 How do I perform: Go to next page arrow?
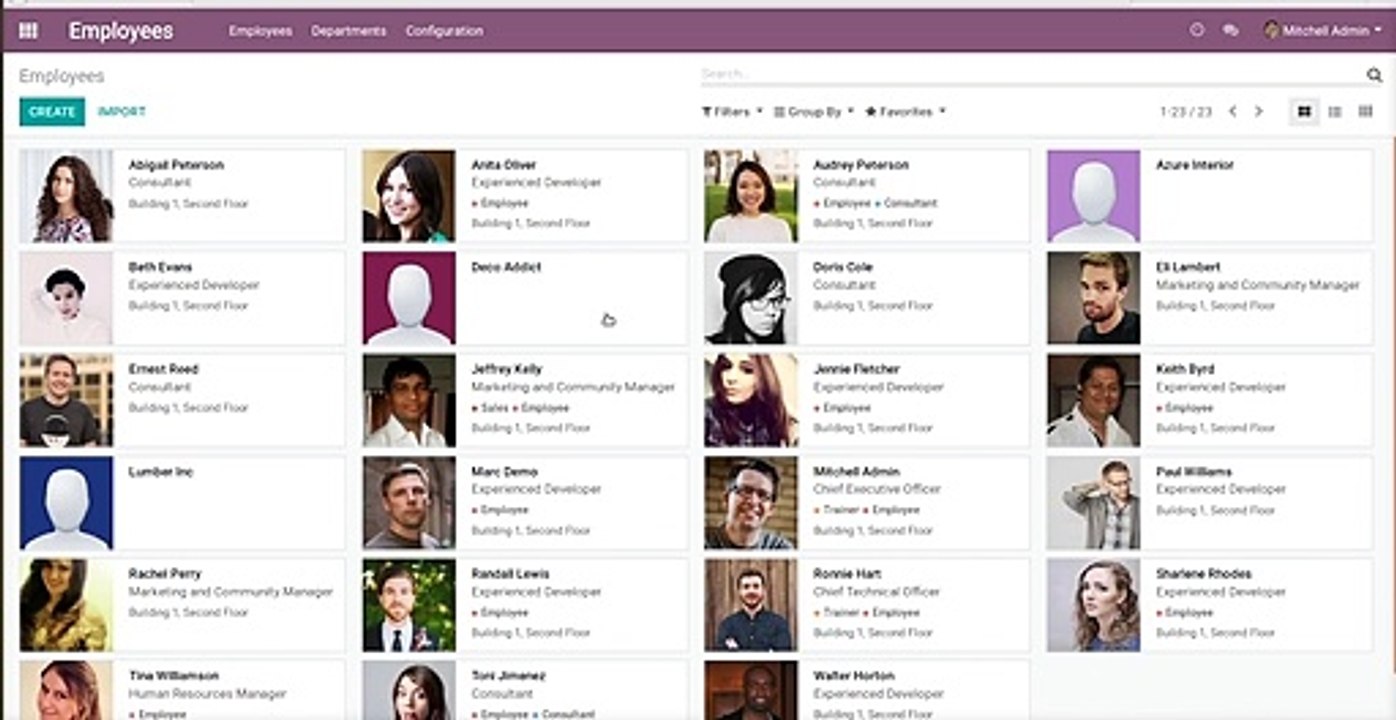pos(1259,112)
